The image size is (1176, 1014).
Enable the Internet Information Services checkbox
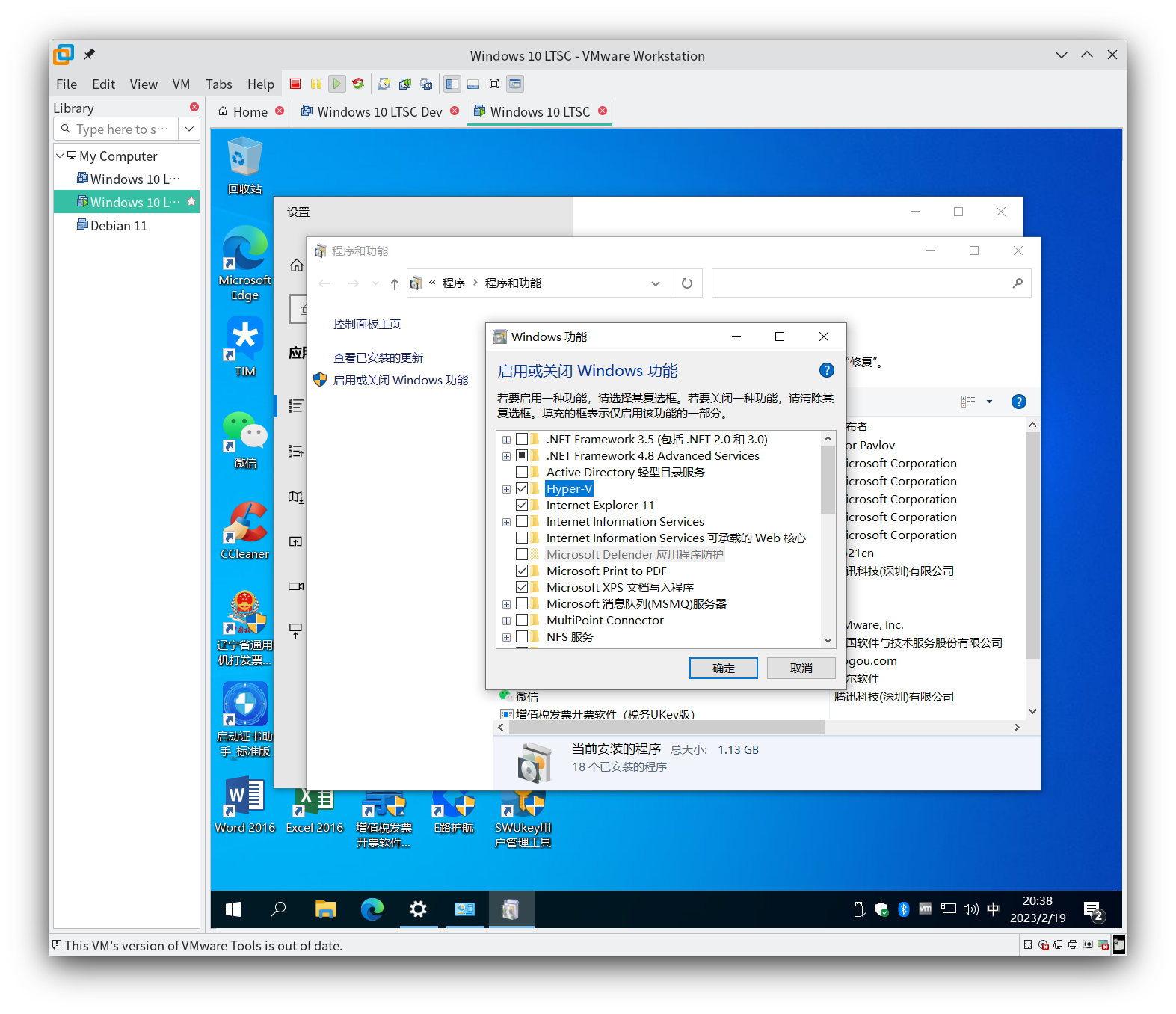[522, 522]
